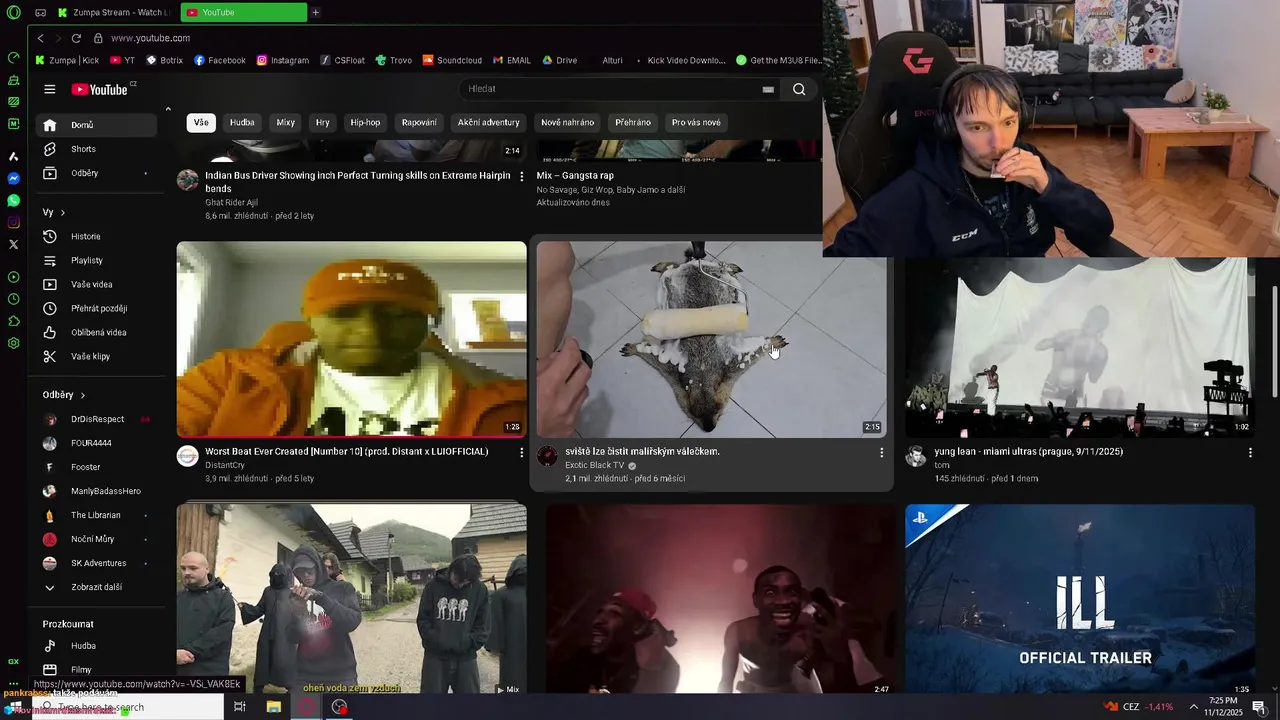Expand the Vy section chevron

(x=62, y=213)
